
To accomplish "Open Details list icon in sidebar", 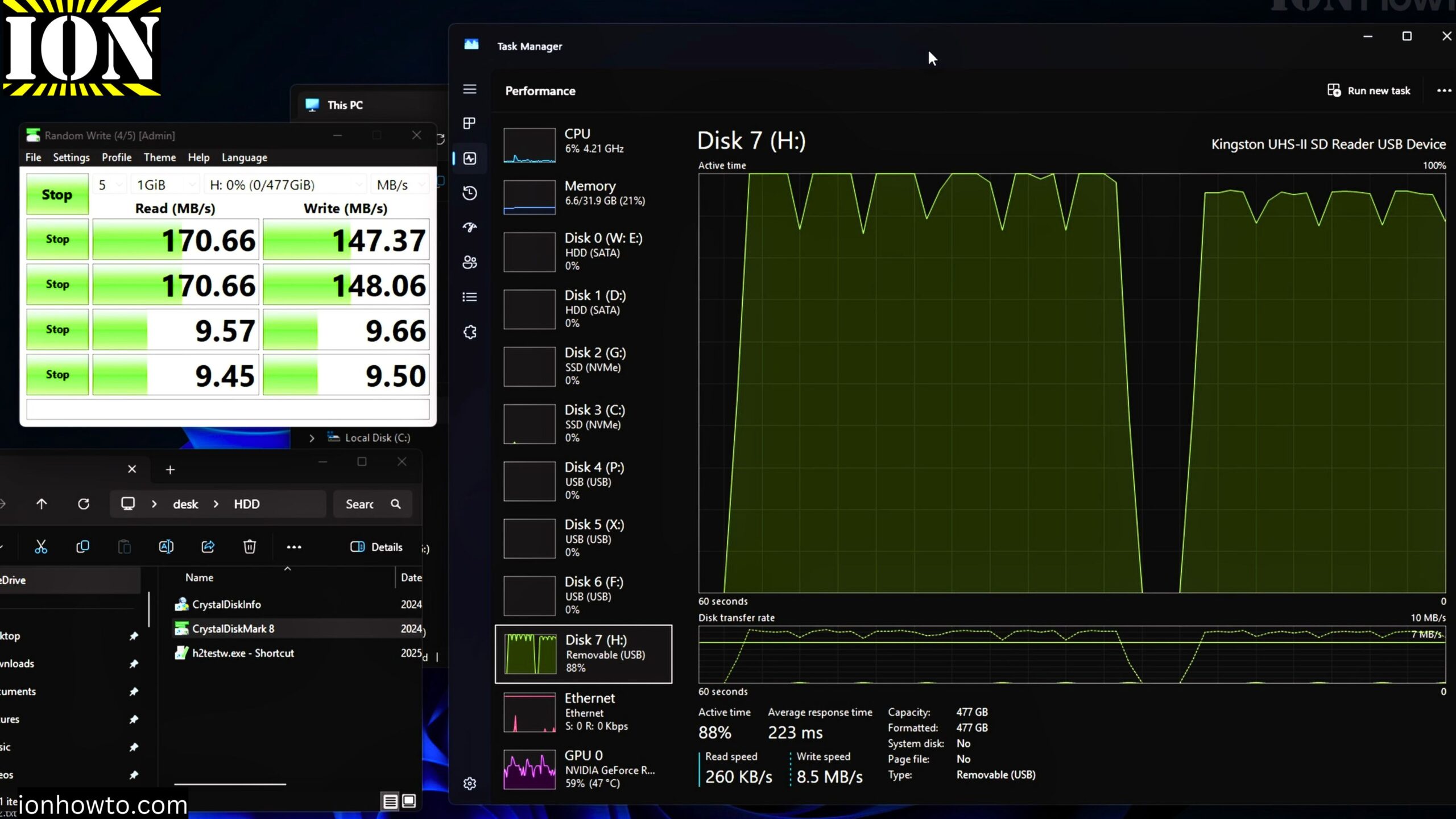I will tap(469, 297).
